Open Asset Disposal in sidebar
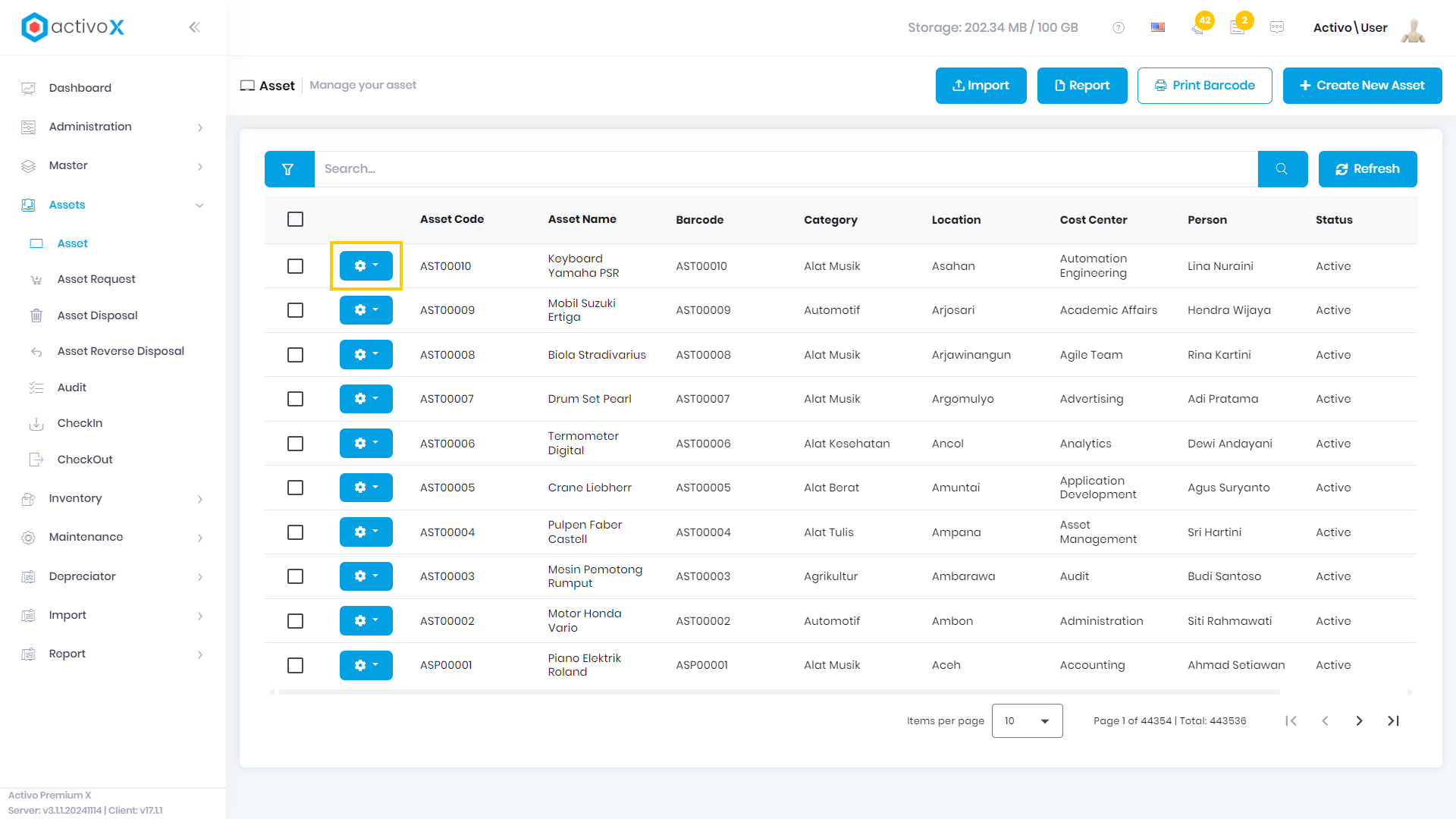The width and height of the screenshot is (1456, 819). 97,315
